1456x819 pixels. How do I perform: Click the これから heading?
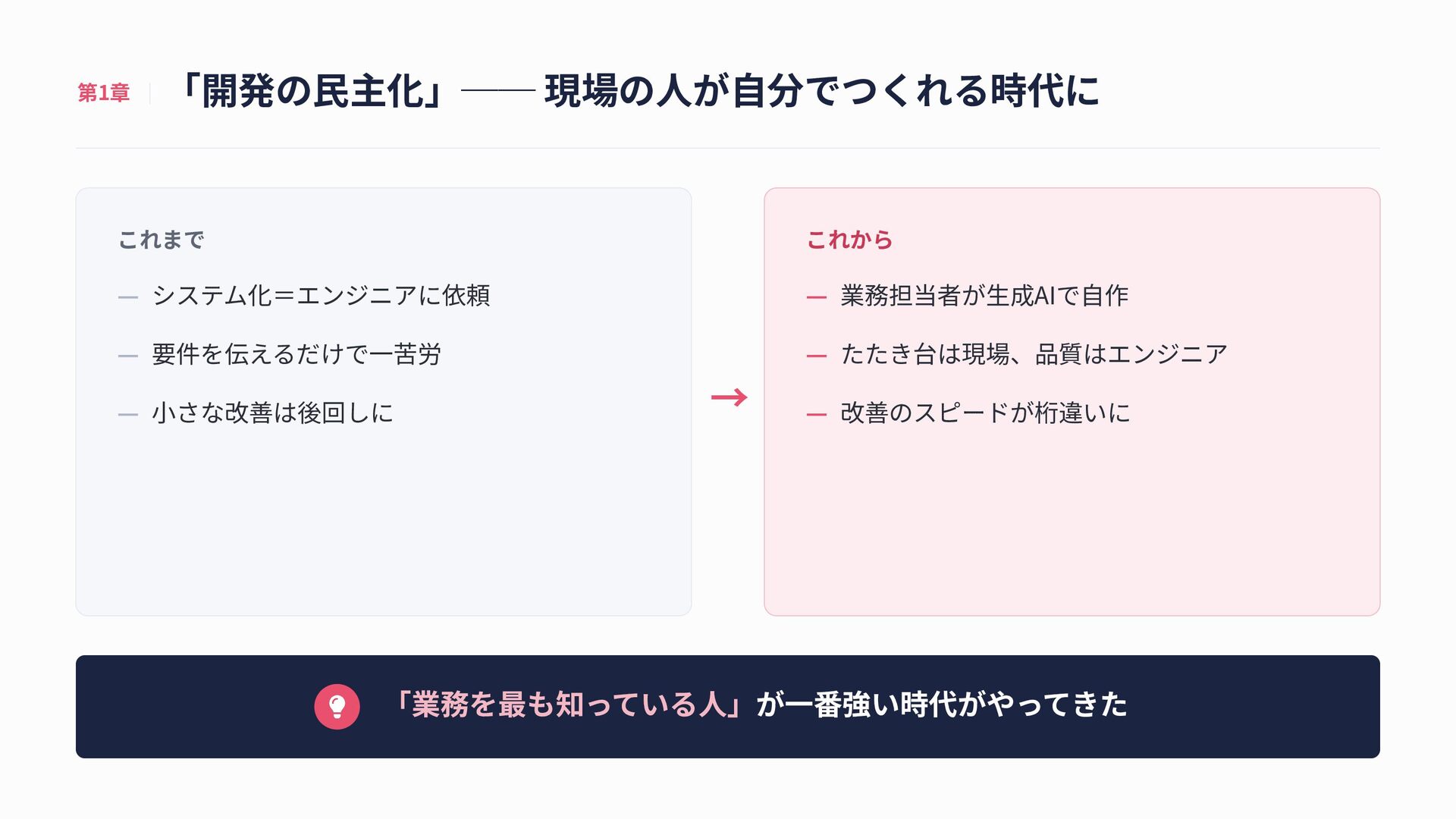click(849, 240)
